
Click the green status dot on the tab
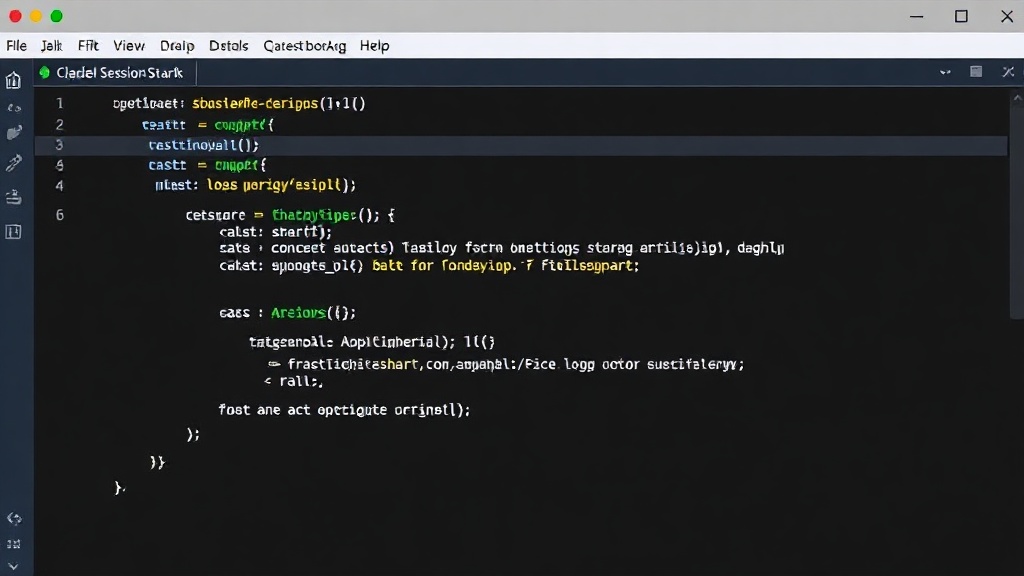click(x=44, y=72)
